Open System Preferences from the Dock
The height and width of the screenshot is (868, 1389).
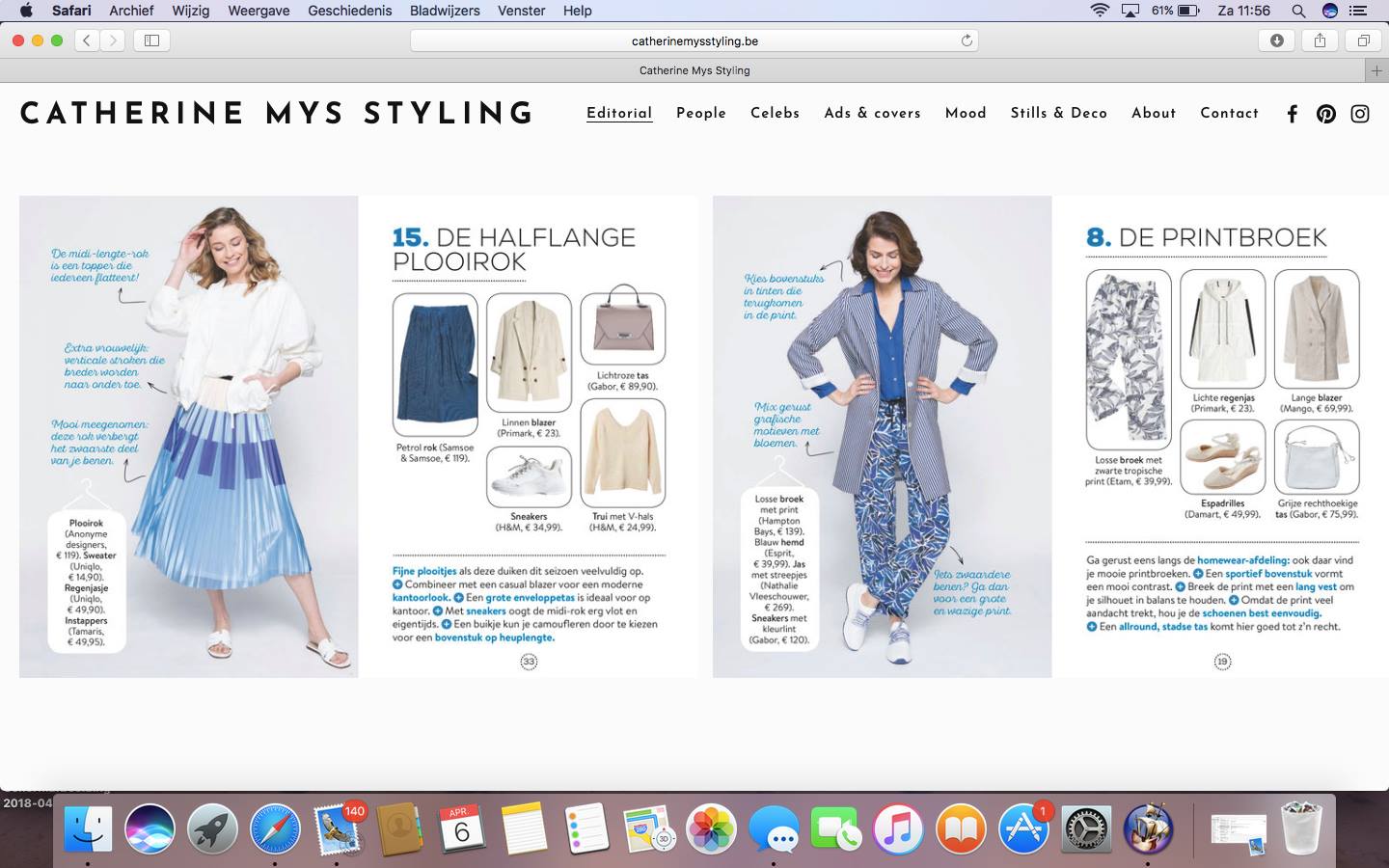[1086, 828]
